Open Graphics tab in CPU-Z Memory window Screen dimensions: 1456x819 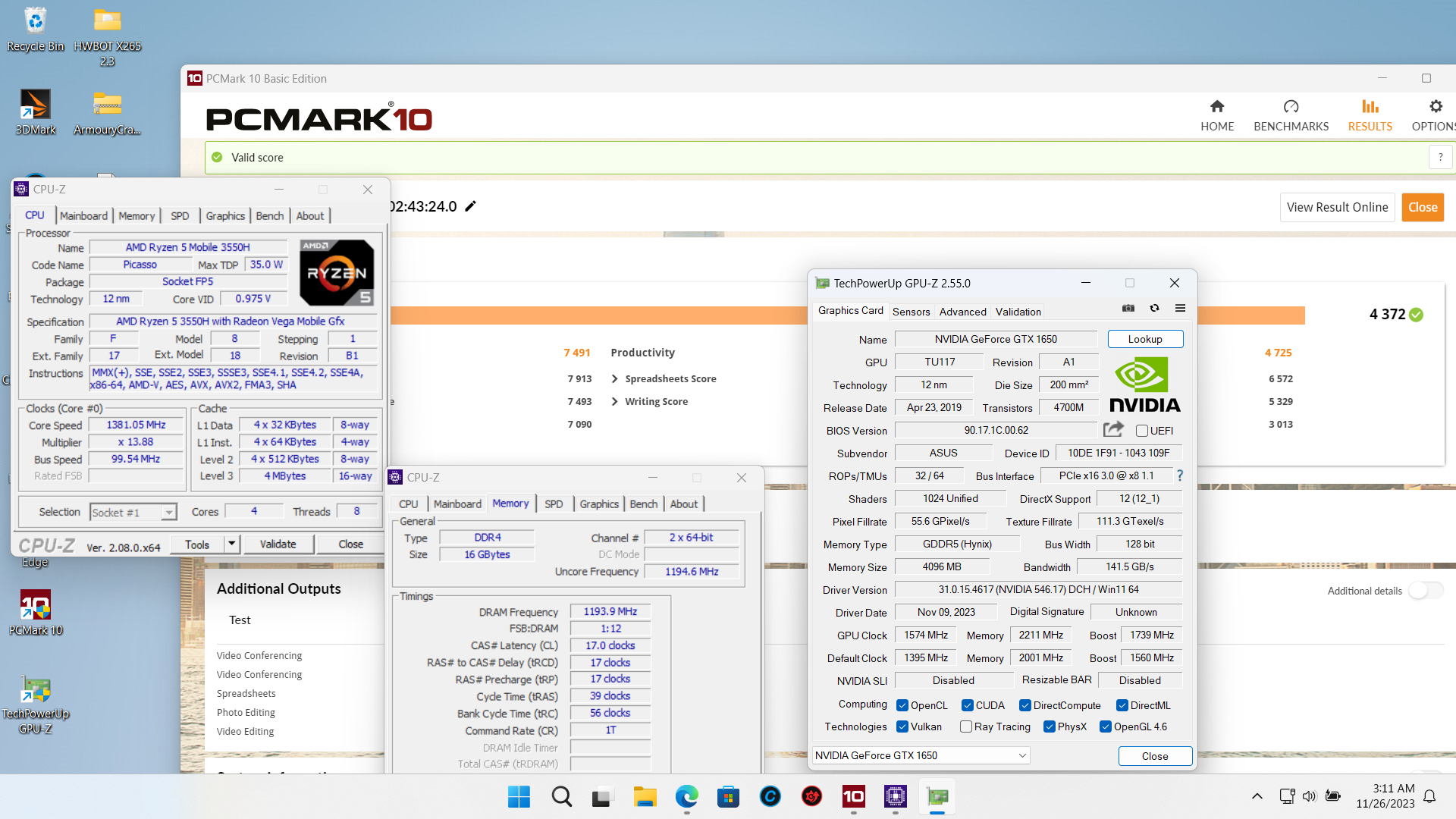pyautogui.click(x=599, y=504)
